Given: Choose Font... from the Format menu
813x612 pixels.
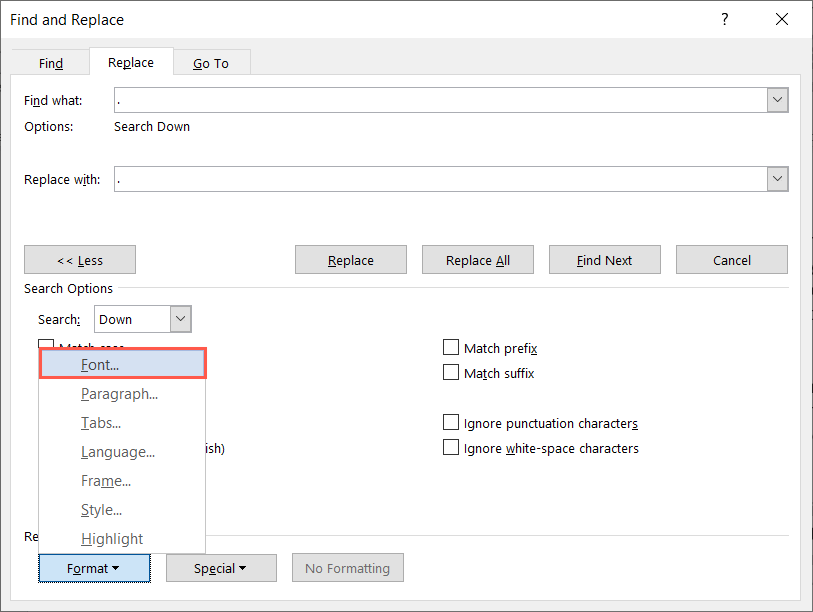Looking at the screenshot, I should (123, 365).
